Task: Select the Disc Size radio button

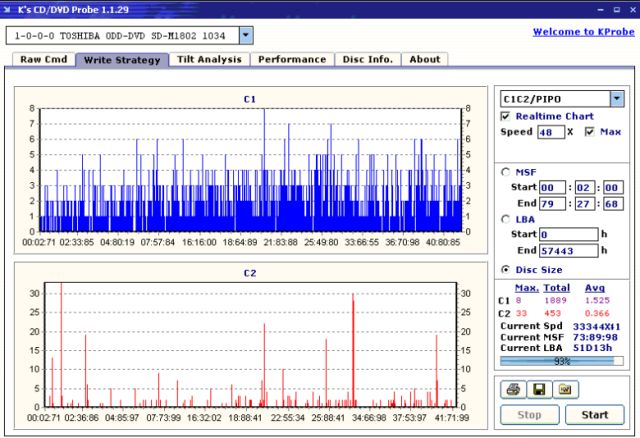Action: [505, 269]
